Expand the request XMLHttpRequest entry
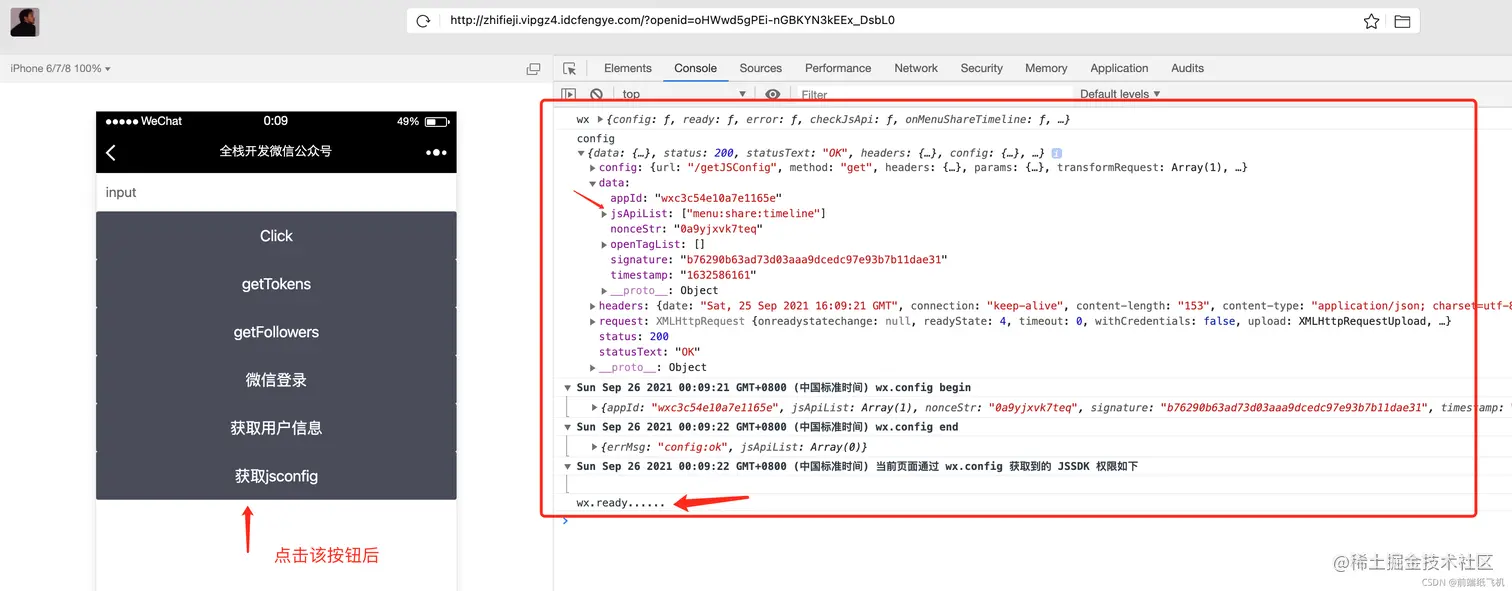The width and height of the screenshot is (1512, 591). point(592,322)
